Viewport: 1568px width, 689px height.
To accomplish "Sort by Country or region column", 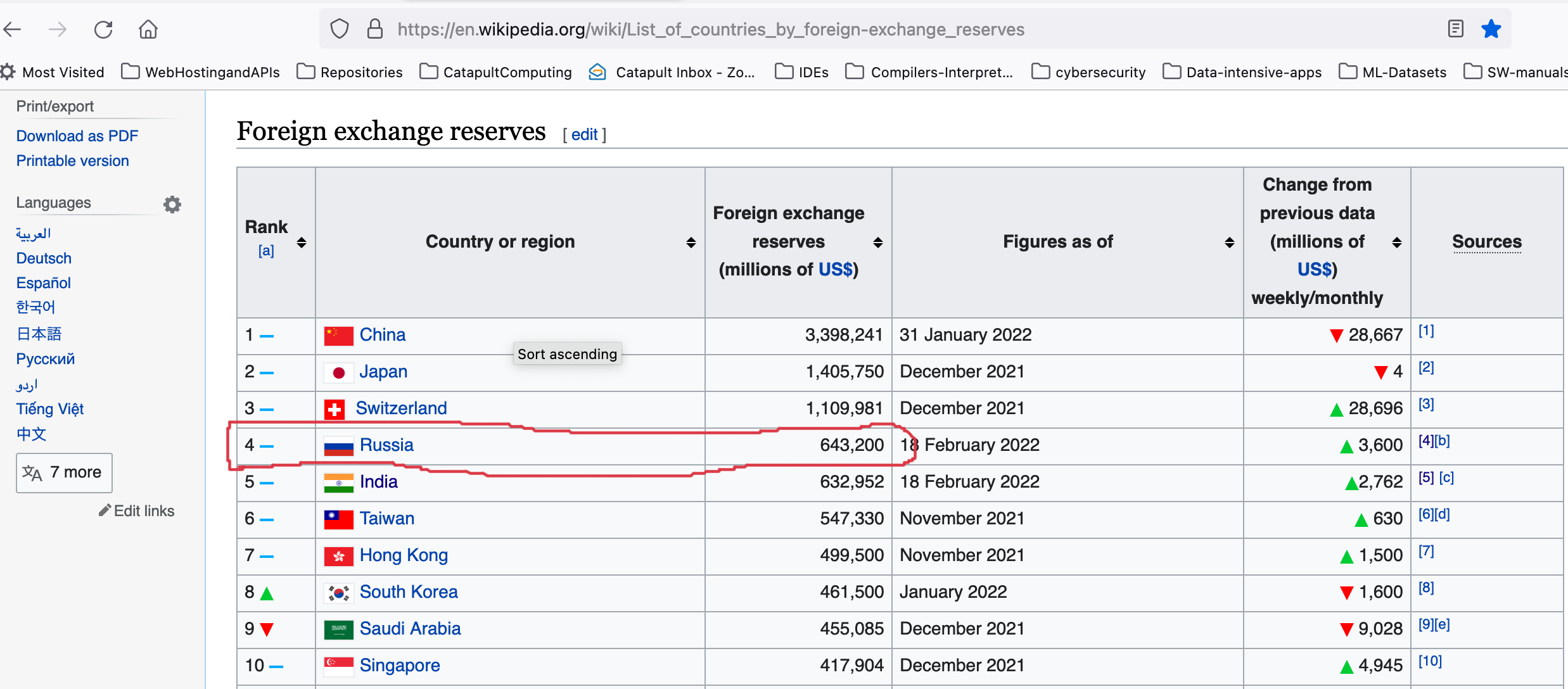I will point(691,243).
